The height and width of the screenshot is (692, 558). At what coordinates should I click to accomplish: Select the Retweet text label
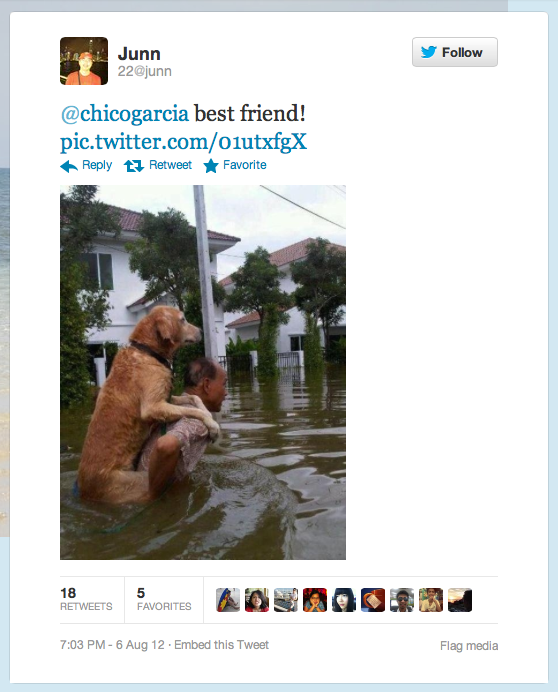[170, 165]
